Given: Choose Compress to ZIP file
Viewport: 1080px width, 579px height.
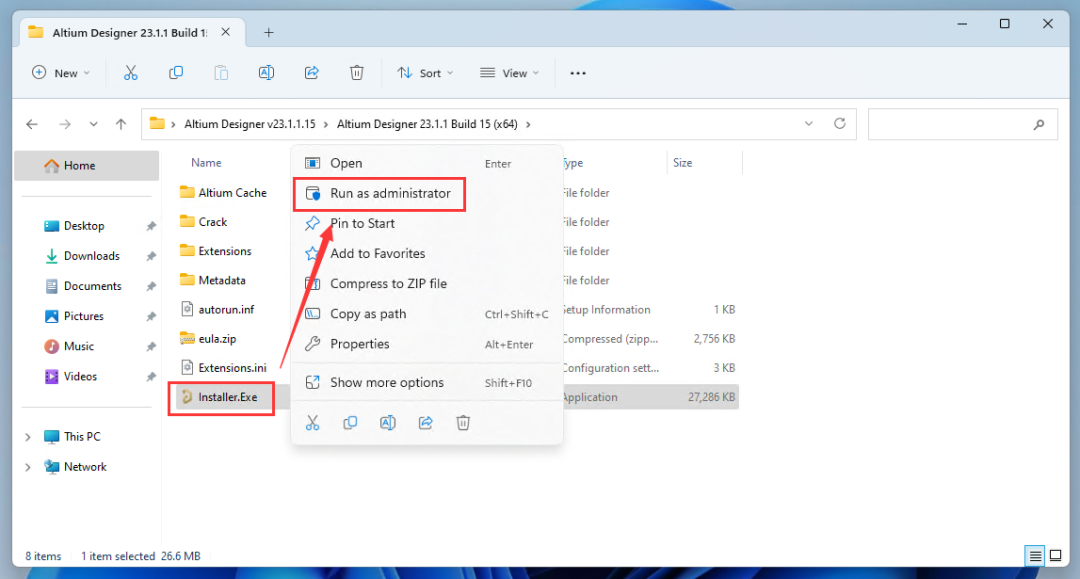Looking at the screenshot, I should pyautogui.click(x=388, y=284).
